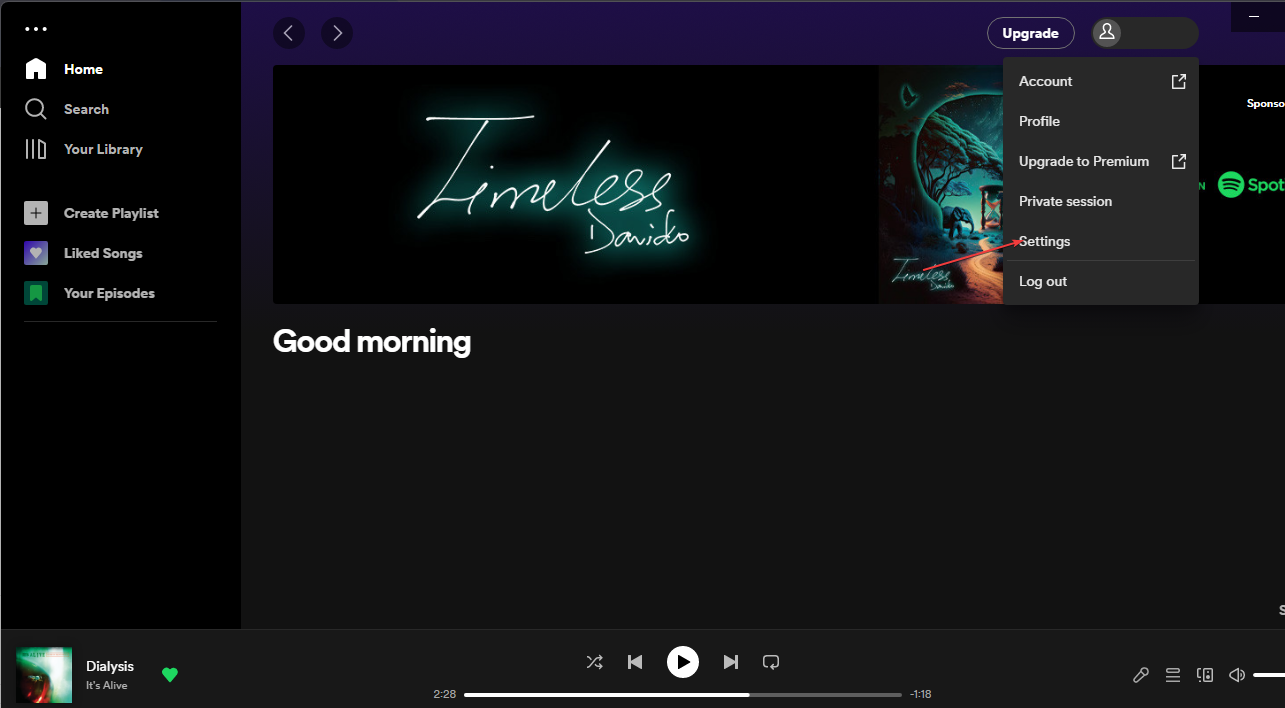The image size is (1285, 708).
Task: Choose Profile in the user menu
Action: click(x=1101, y=121)
